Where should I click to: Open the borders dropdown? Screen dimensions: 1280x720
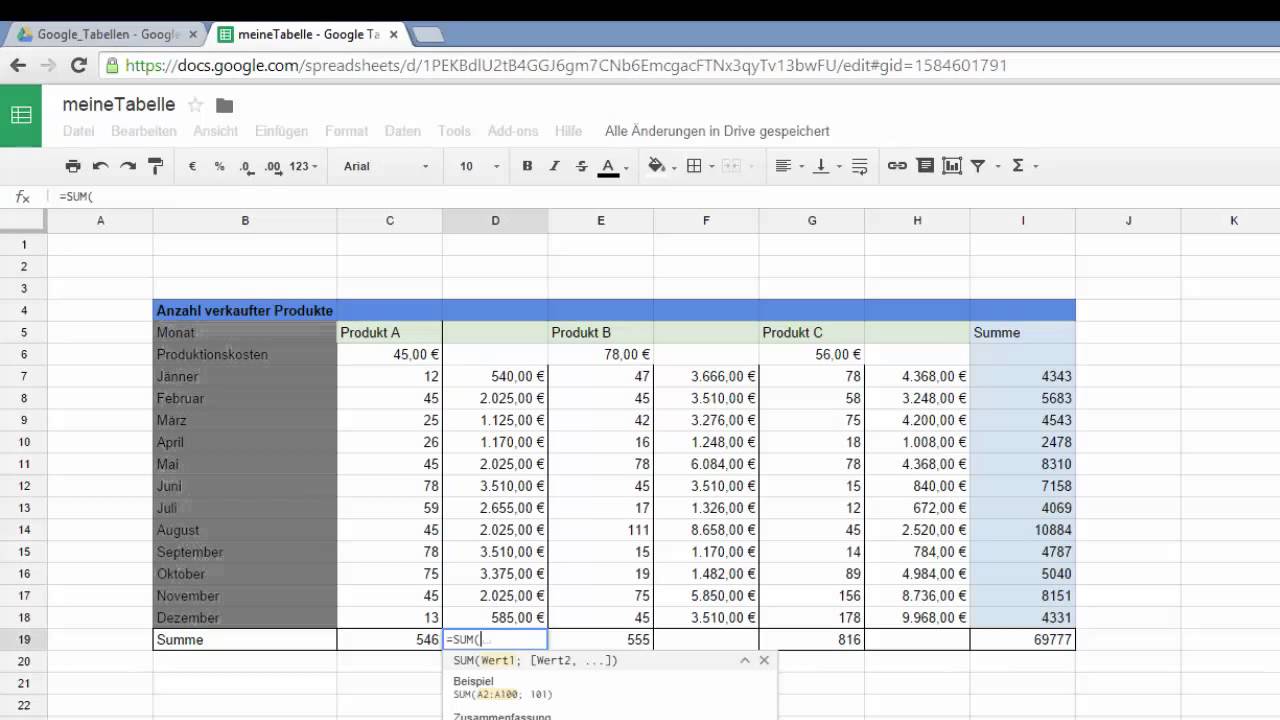pyautogui.click(x=699, y=166)
